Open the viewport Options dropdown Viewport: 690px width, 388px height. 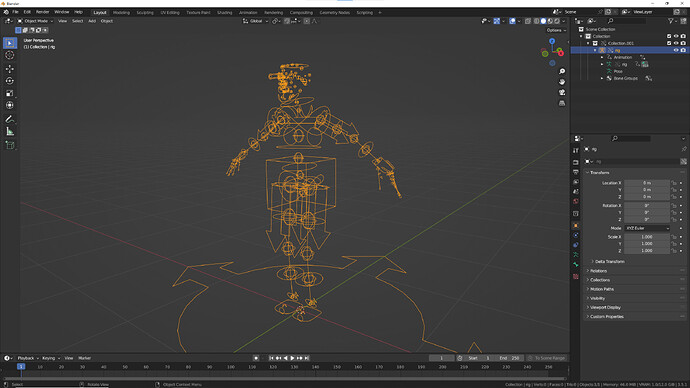pos(556,30)
